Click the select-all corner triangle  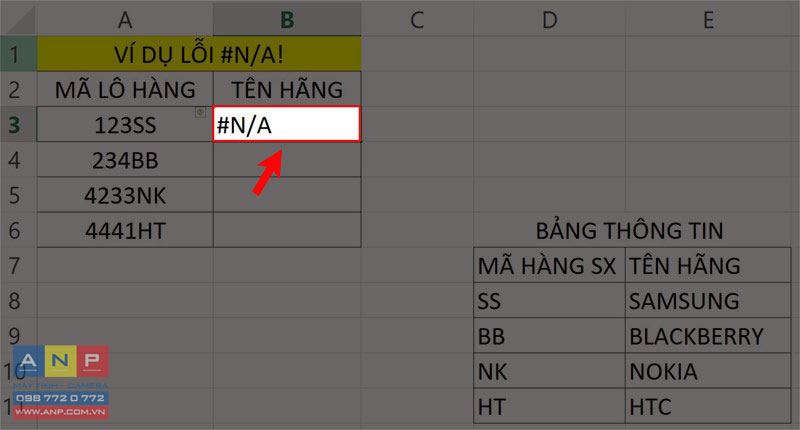pos(18,19)
